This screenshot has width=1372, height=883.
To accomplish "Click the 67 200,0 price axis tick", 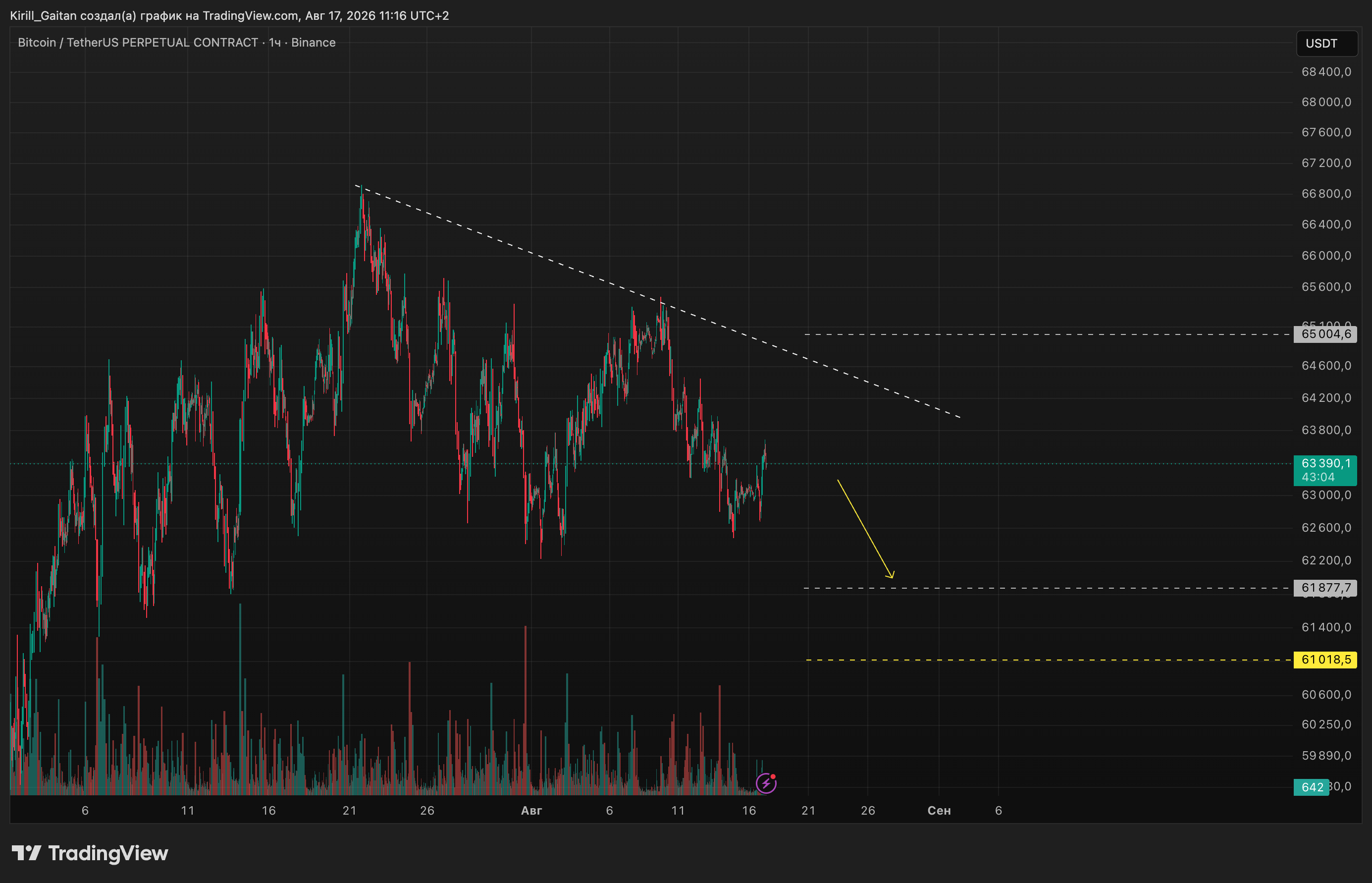I will pyautogui.click(x=1326, y=164).
